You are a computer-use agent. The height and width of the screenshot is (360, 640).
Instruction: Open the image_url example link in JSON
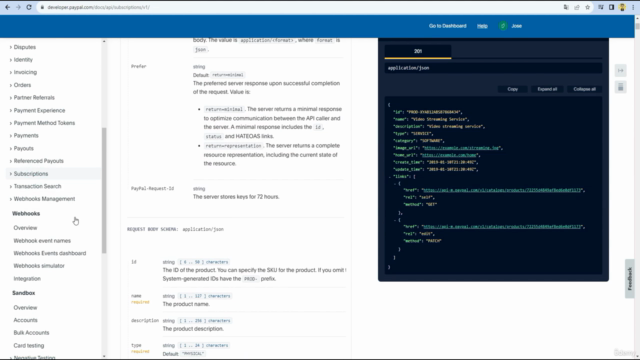(x=461, y=148)
